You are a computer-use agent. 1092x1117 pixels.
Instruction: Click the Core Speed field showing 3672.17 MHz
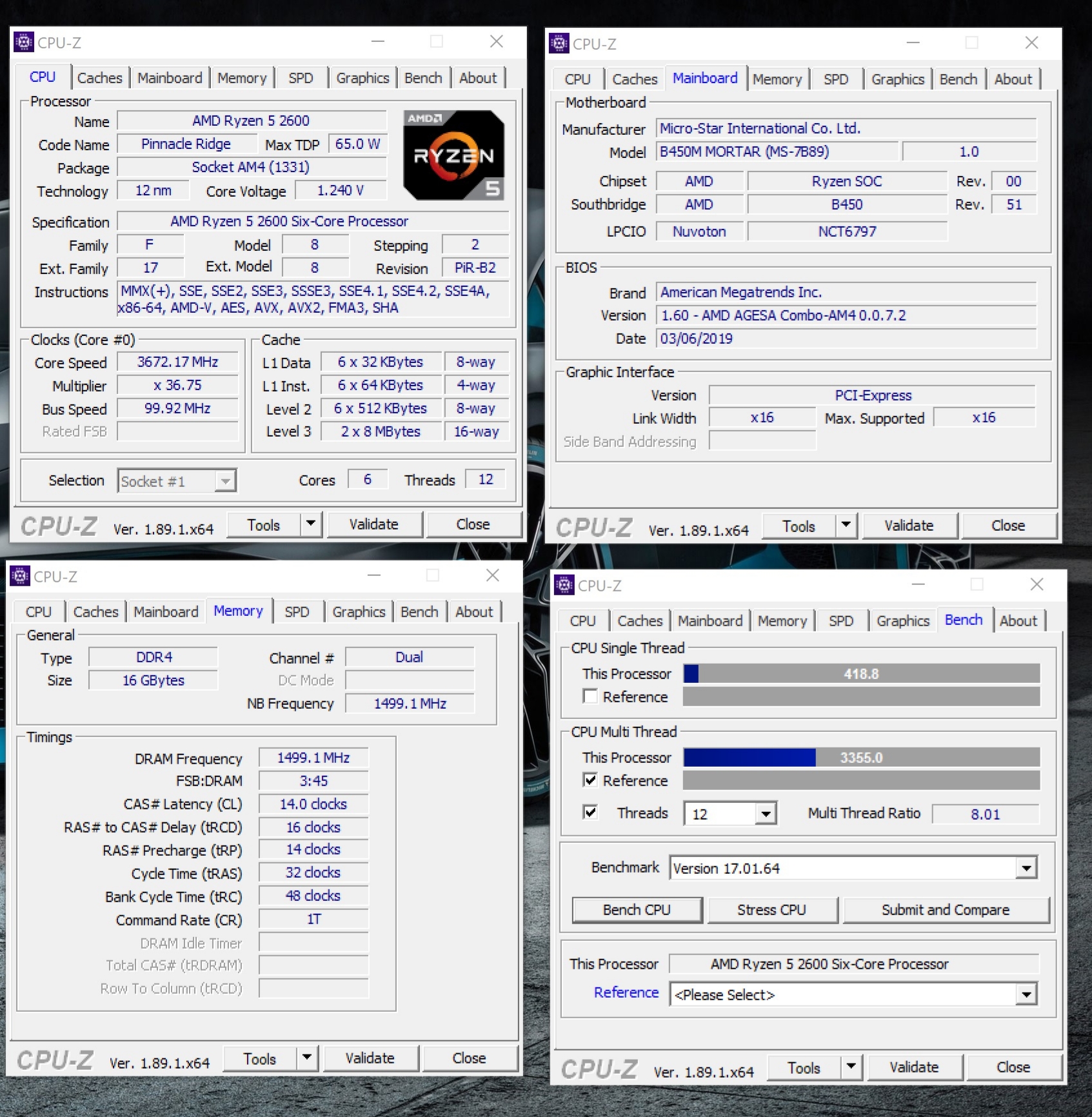click(177, 362)
